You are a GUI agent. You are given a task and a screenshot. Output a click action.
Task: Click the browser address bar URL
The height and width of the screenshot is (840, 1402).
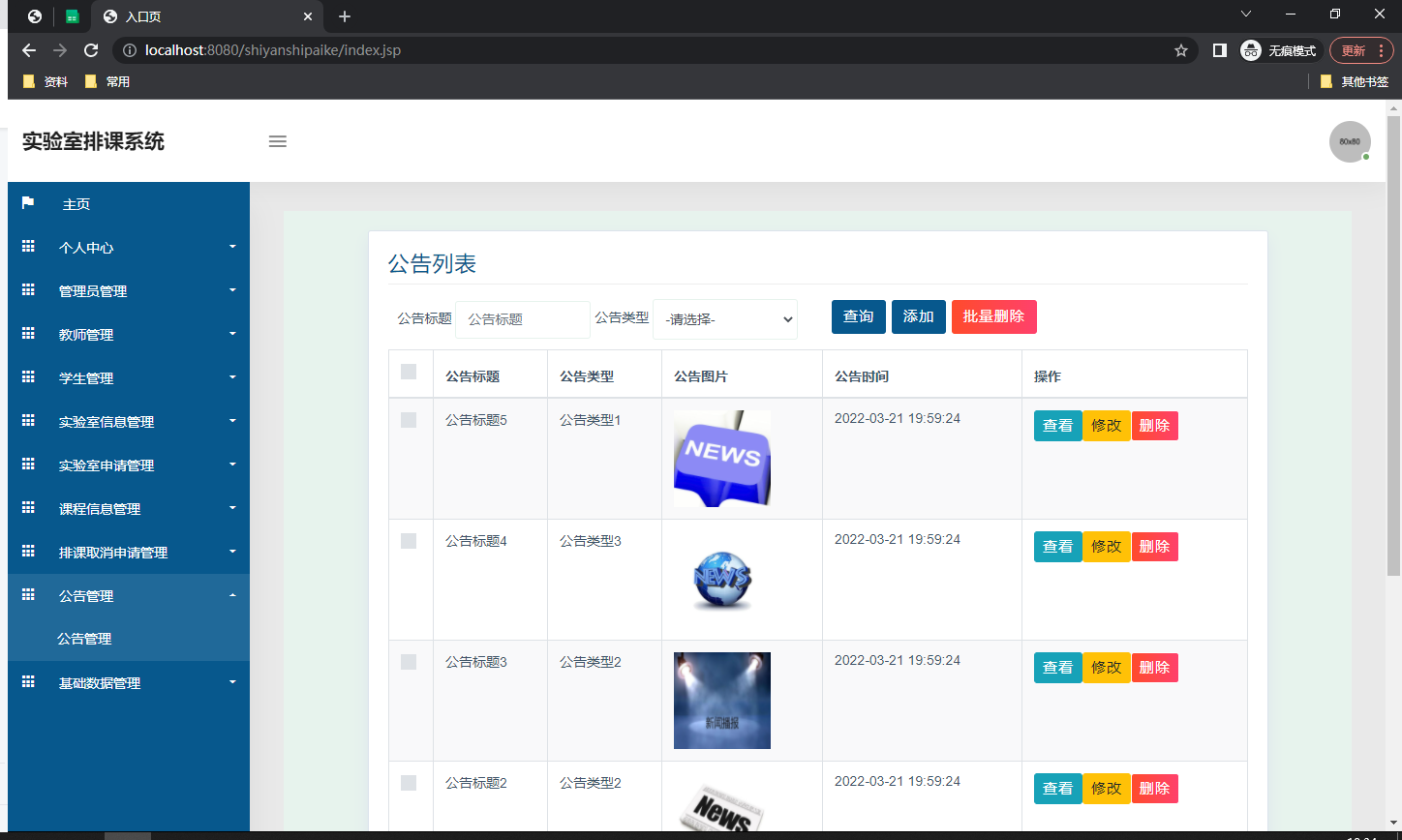pos(273,50)
